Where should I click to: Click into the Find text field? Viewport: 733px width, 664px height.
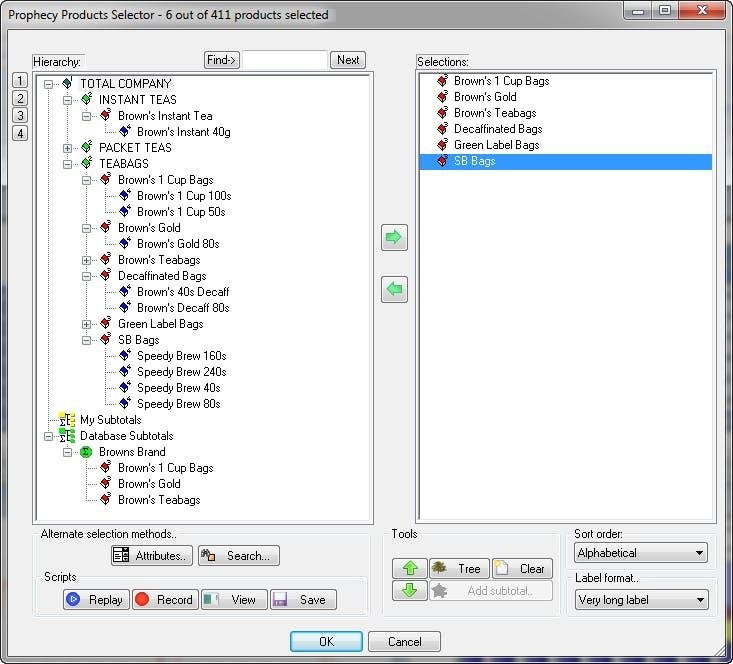[285, 60]
